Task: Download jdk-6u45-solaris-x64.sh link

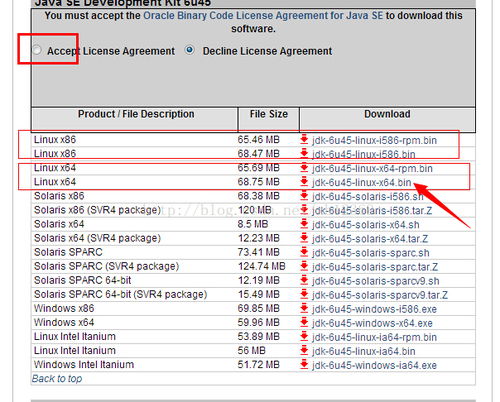Action: point(366,225)
